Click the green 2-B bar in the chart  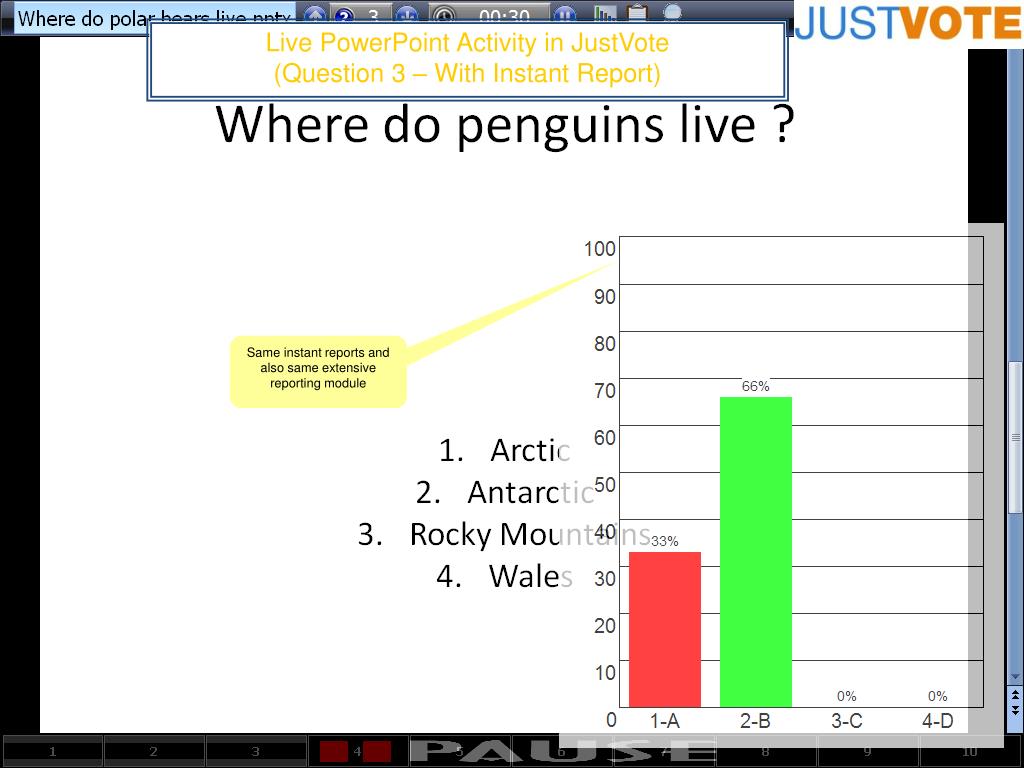tap(756, 552)
